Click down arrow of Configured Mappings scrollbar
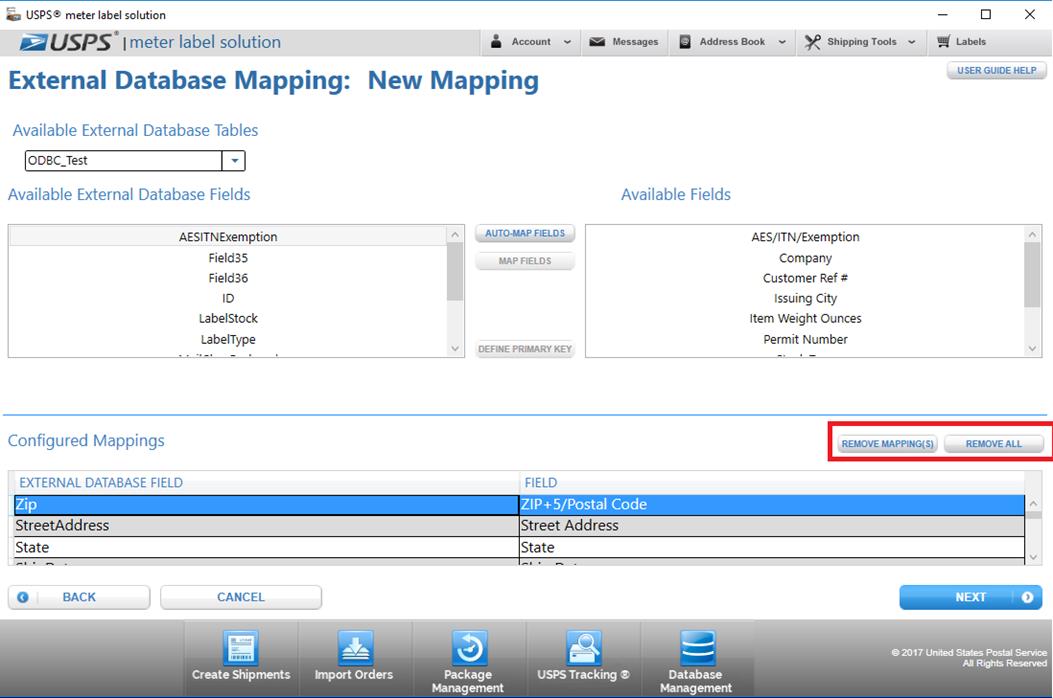The height and width of the screenshot is (698, 1053). click(1034, 557)
